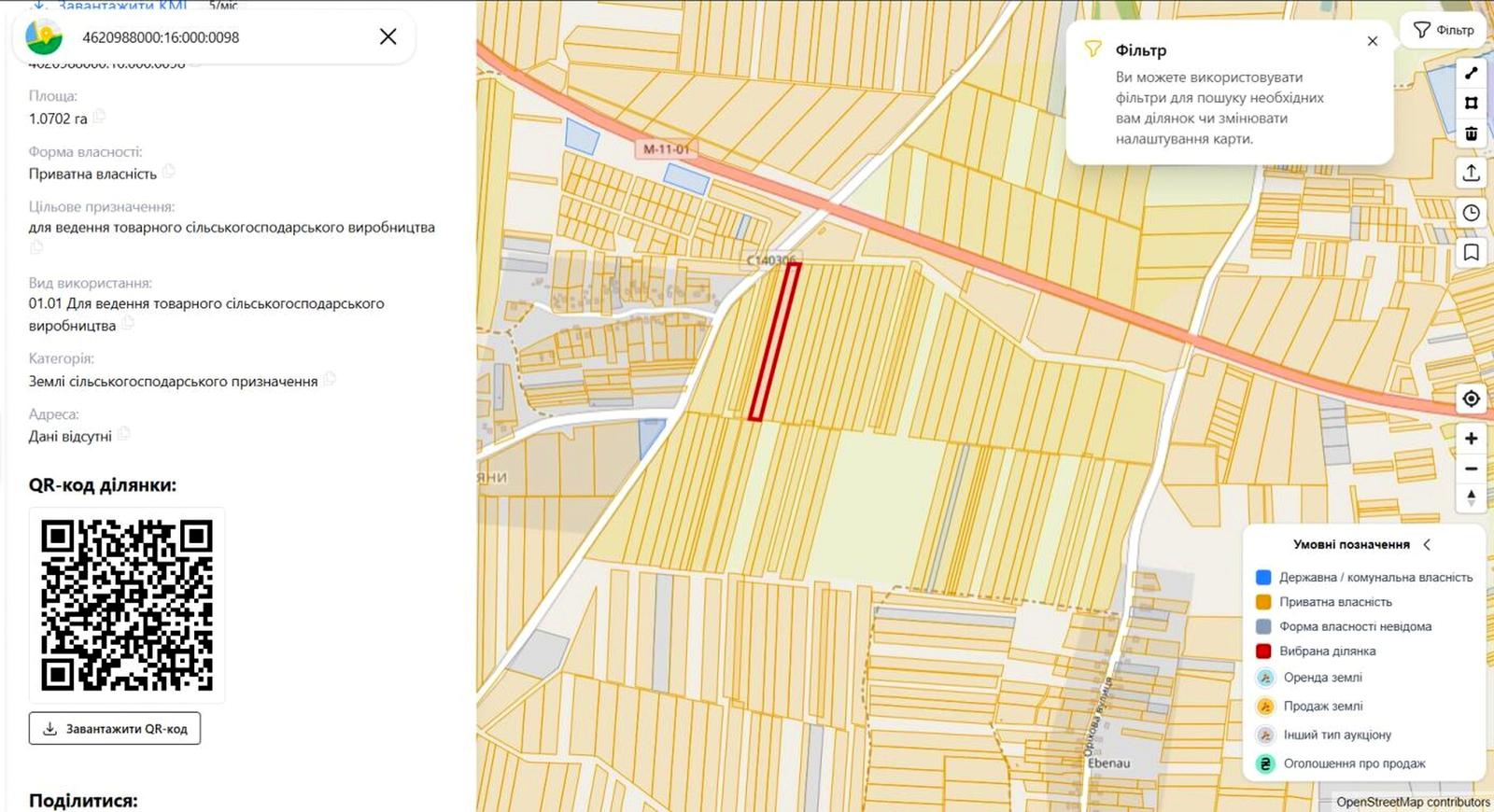Click the Ebenau place label on map

pyautogui.click(x=1108, y=763)
